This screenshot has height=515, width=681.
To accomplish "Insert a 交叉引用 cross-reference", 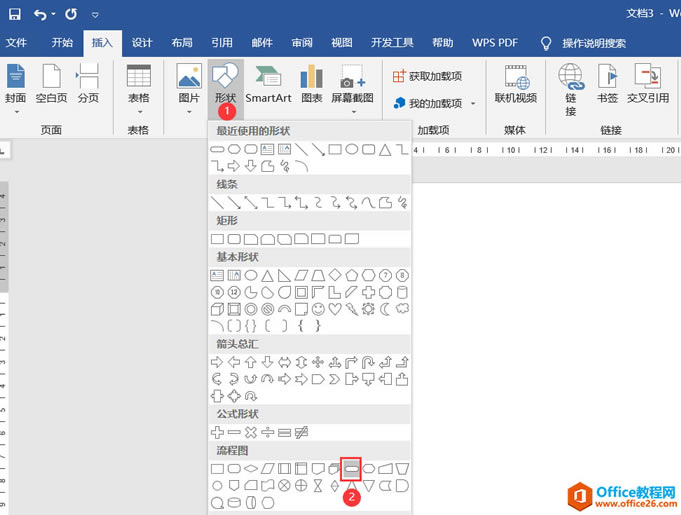I will click(648, 84).
